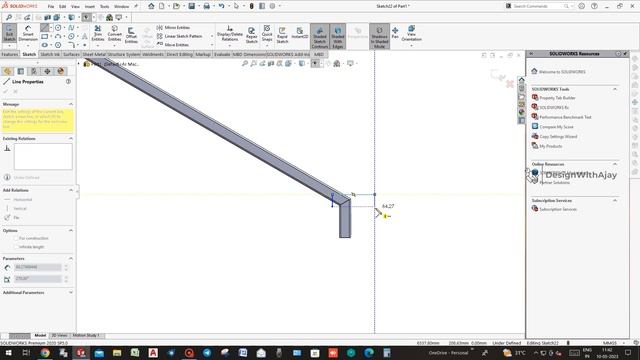The image size is (640, 360).
Task: Open Chrome from the Windows taskbar
Action: (x=45, y=353)
